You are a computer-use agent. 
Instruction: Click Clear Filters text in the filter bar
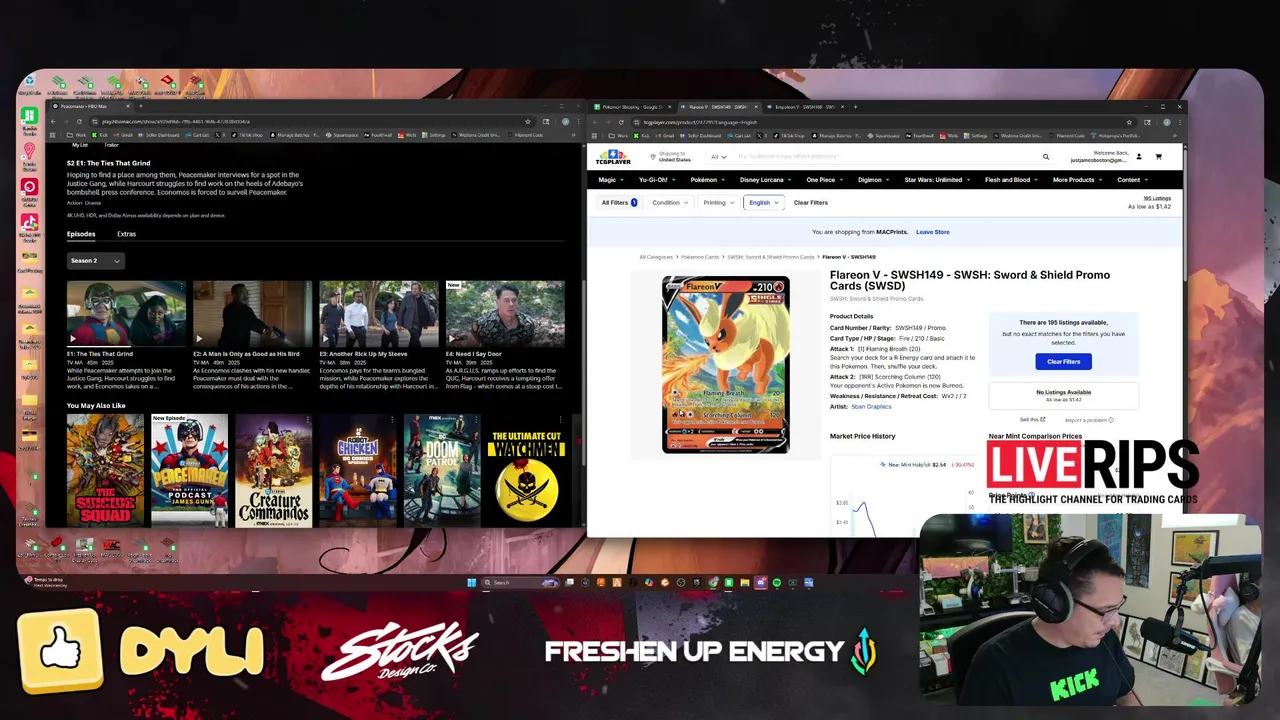click(811, 202)
